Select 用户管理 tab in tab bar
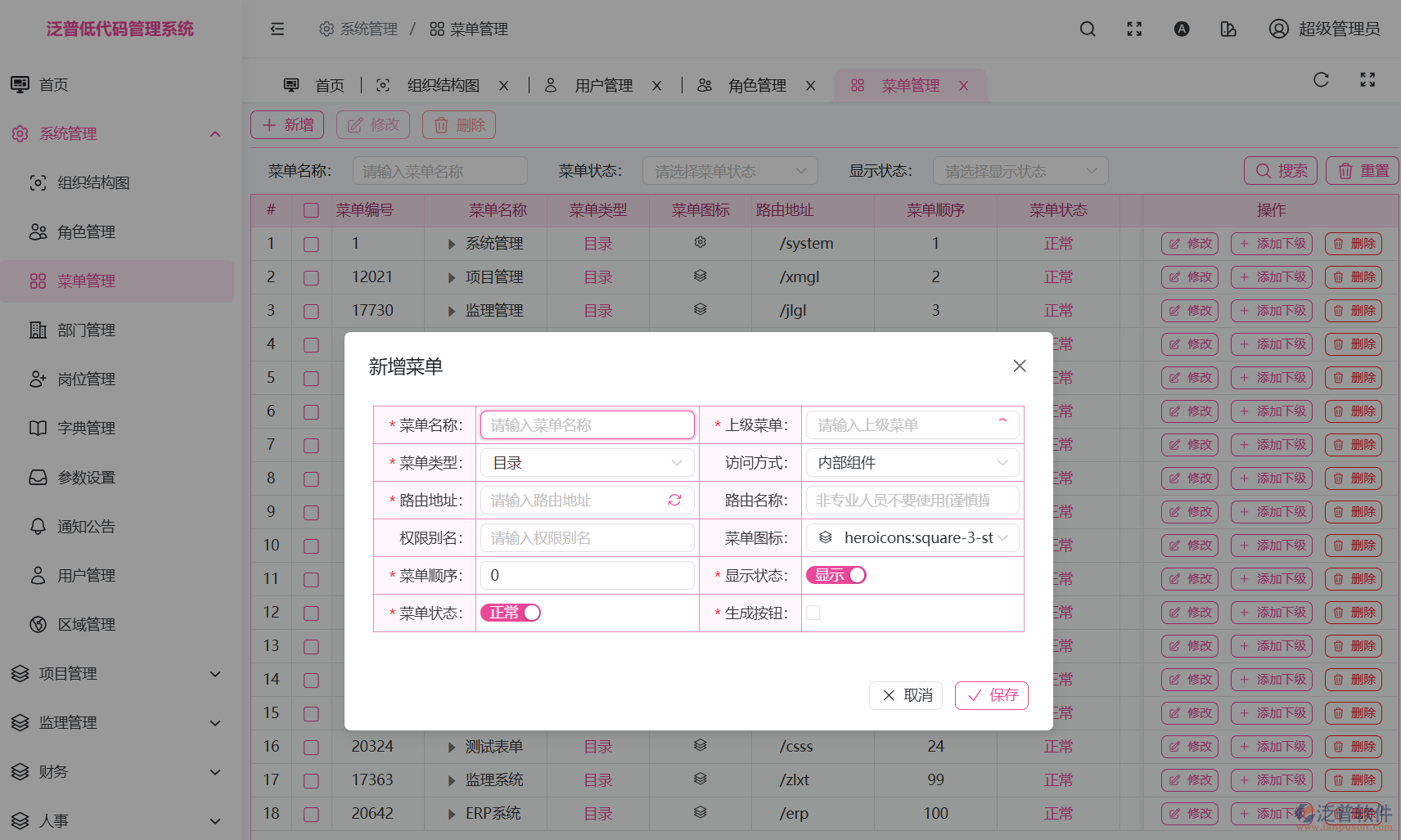The height and width of the screenshot is (840, 1401). (x=603, y=85)
